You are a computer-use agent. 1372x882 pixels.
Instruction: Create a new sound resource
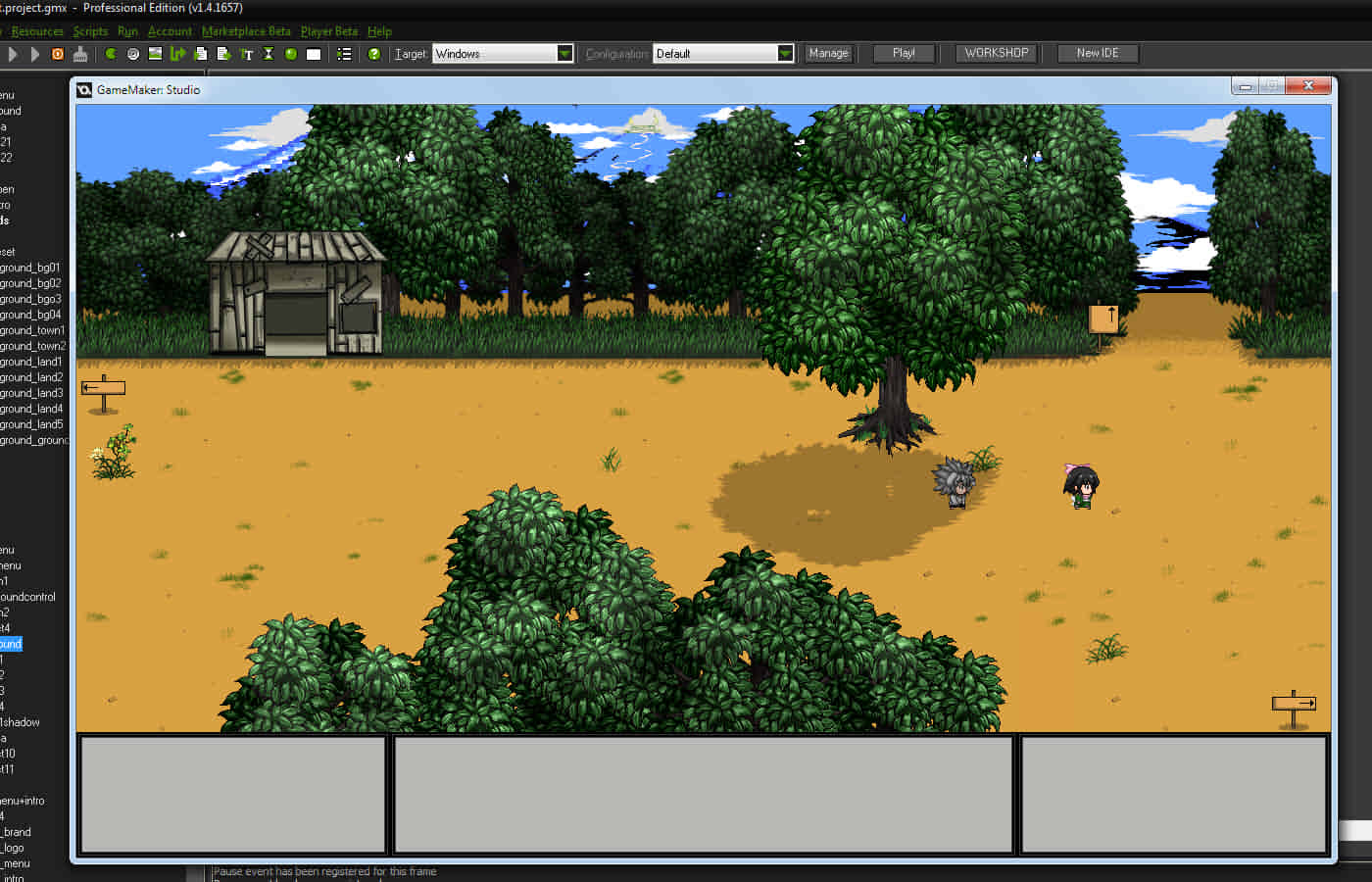[133, 54]
